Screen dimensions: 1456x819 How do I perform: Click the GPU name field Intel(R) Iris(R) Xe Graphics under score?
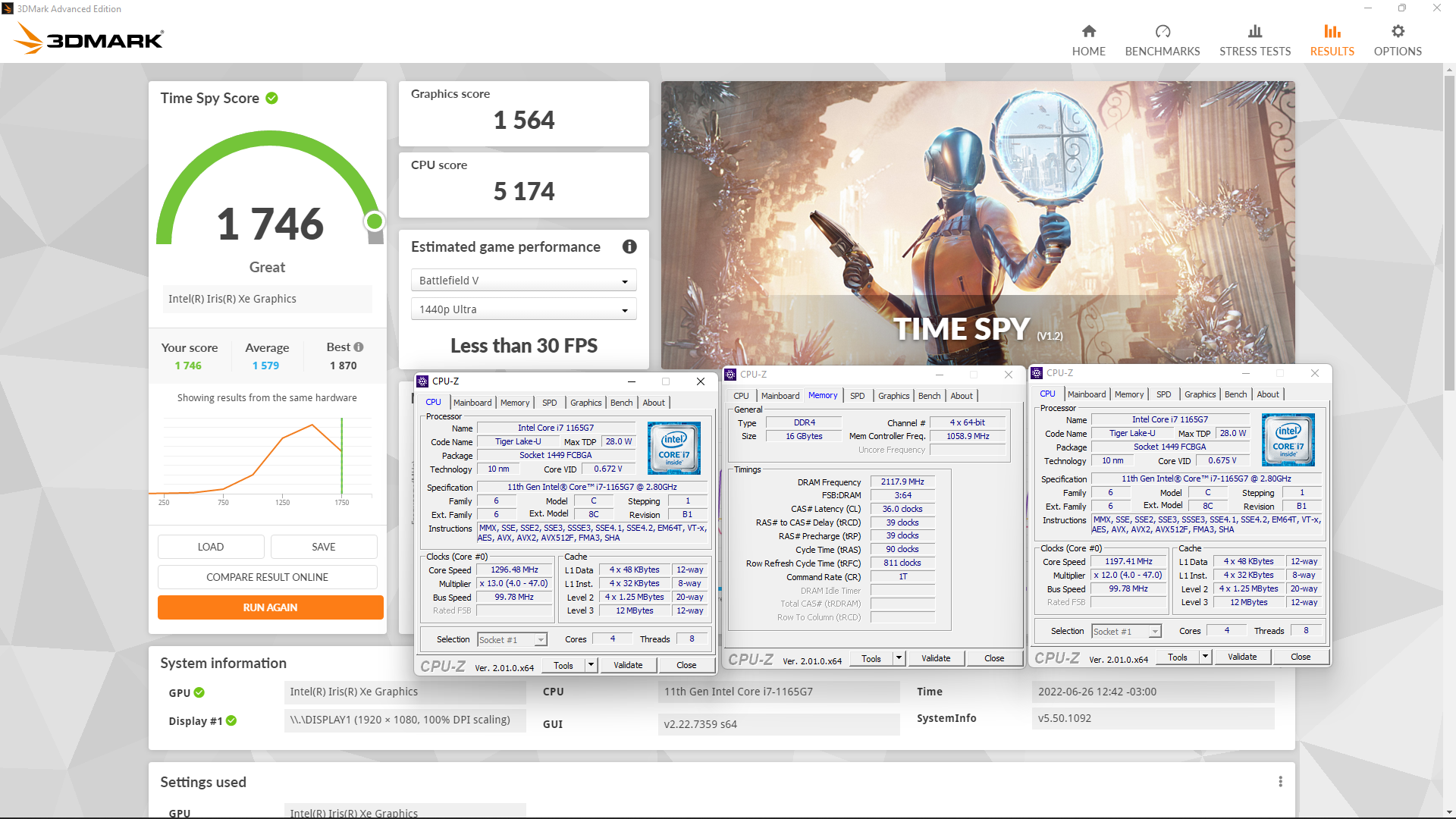point(267,299)
